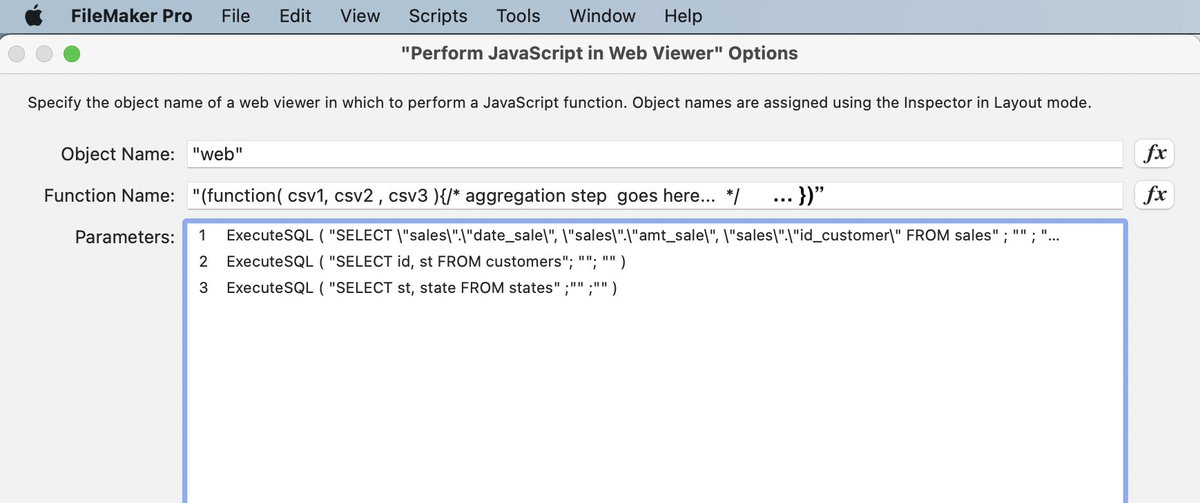
Task: Open the View menu
Action: 360,16
